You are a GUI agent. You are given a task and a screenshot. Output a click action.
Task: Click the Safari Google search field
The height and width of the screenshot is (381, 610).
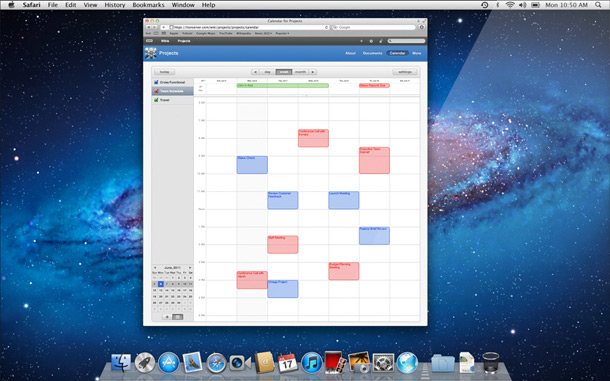pos(373,27)
